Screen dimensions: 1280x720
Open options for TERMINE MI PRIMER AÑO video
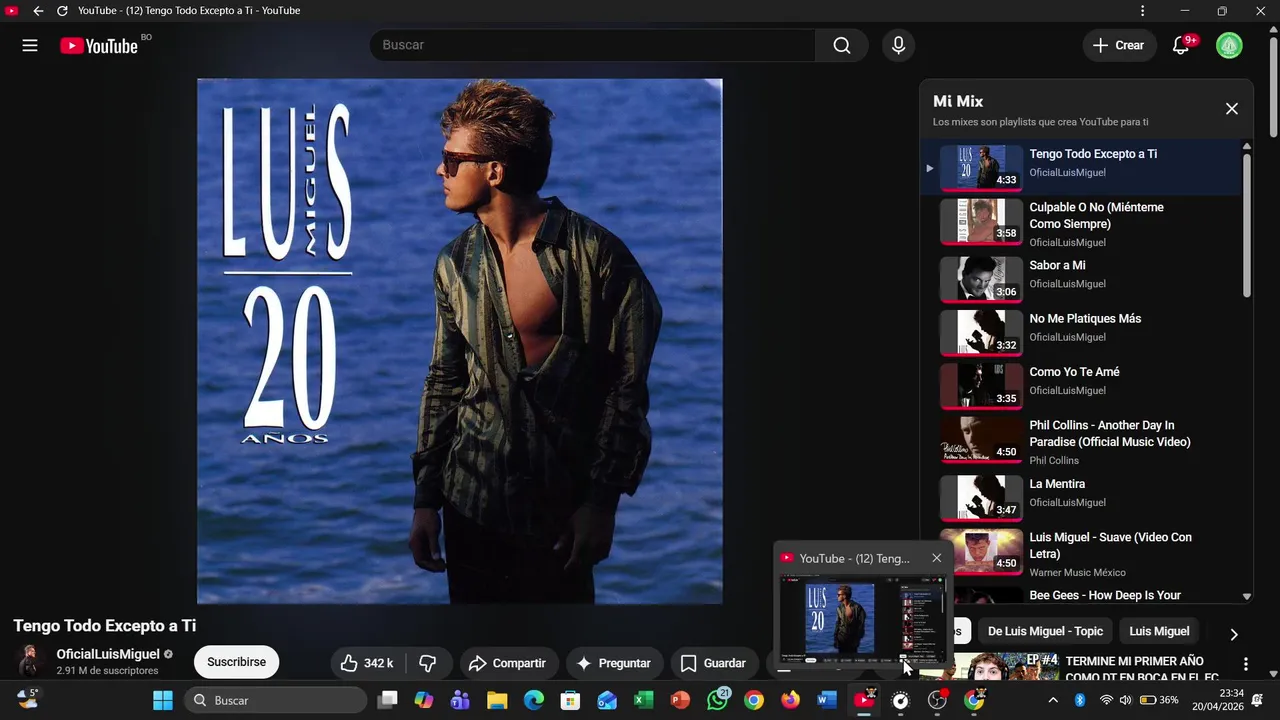(x=1245, y=664)
